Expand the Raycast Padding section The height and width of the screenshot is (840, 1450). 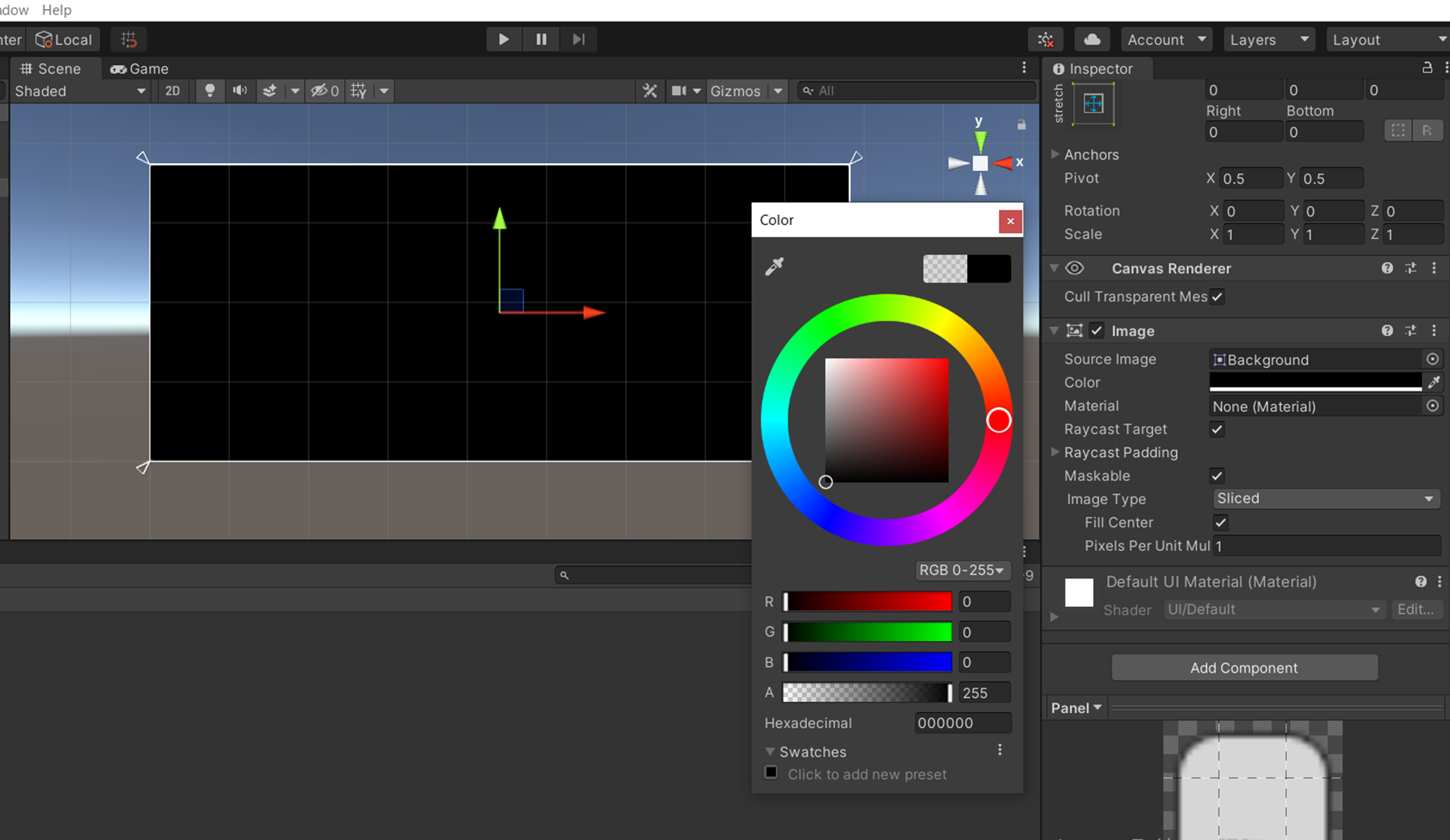point(1055,452)
